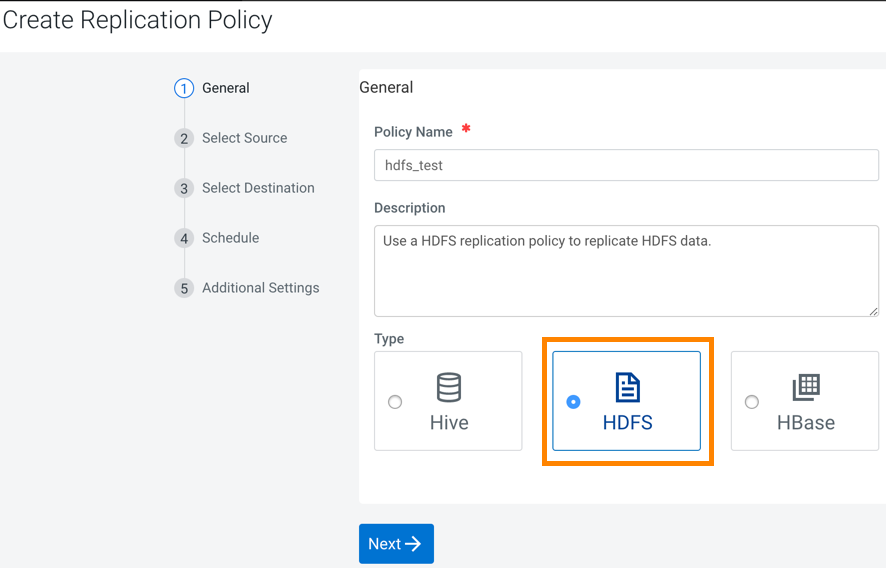Click into the Policy Name input field
This screenshot has width=886, height=568.
626,165
